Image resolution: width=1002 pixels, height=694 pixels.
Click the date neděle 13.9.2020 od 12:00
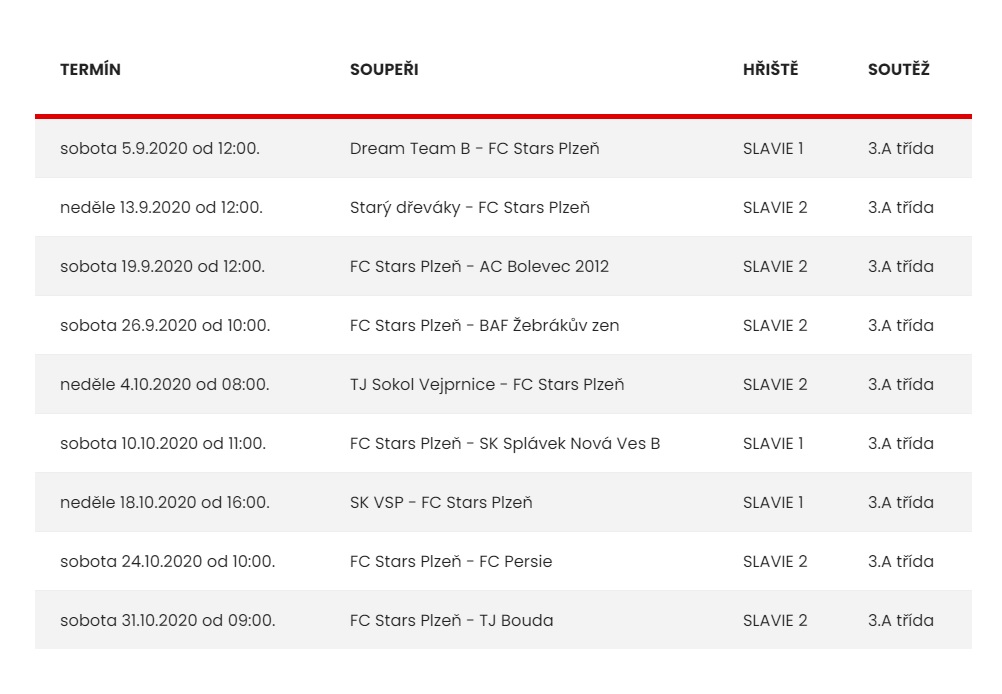[161, 208]
